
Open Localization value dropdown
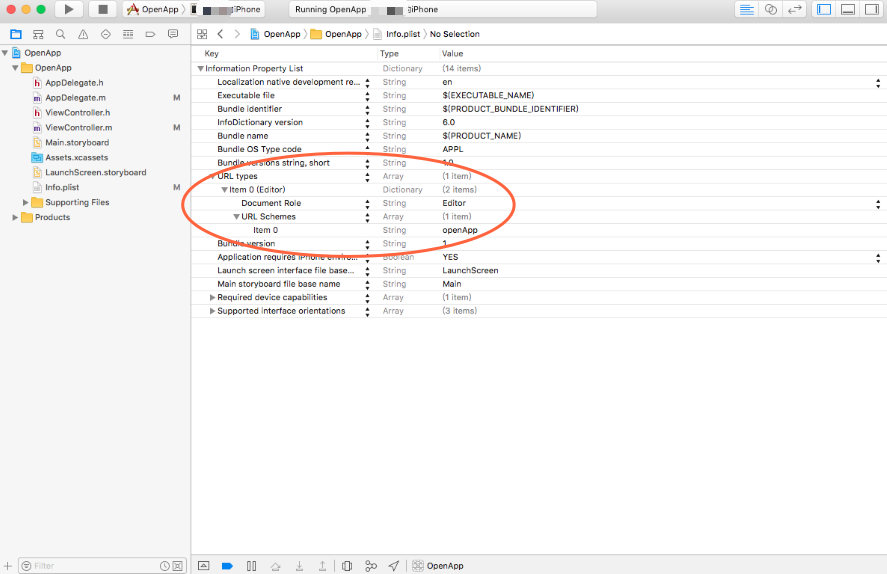(878, 83)
